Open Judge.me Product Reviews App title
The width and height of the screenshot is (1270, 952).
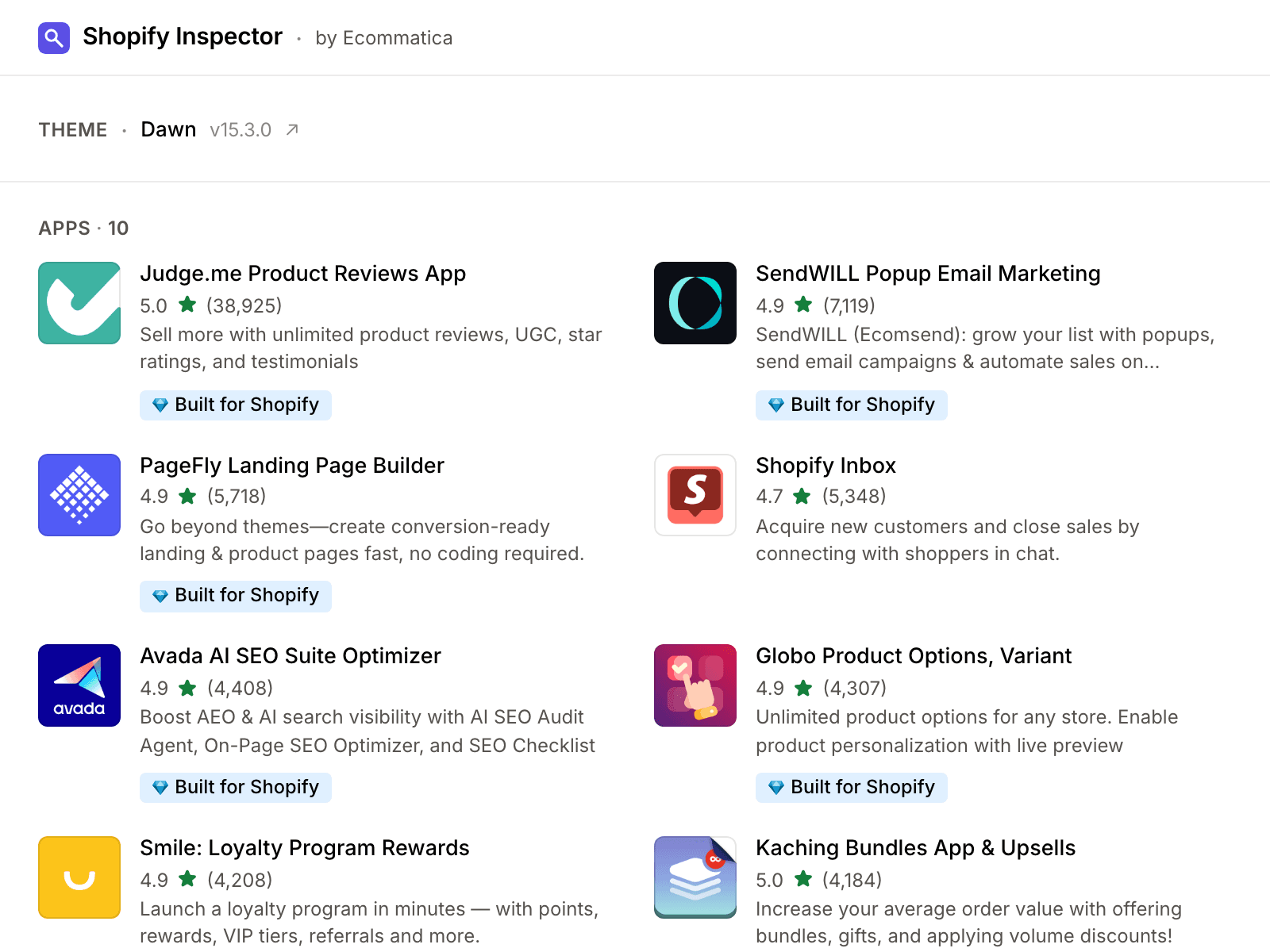(302, 274)
